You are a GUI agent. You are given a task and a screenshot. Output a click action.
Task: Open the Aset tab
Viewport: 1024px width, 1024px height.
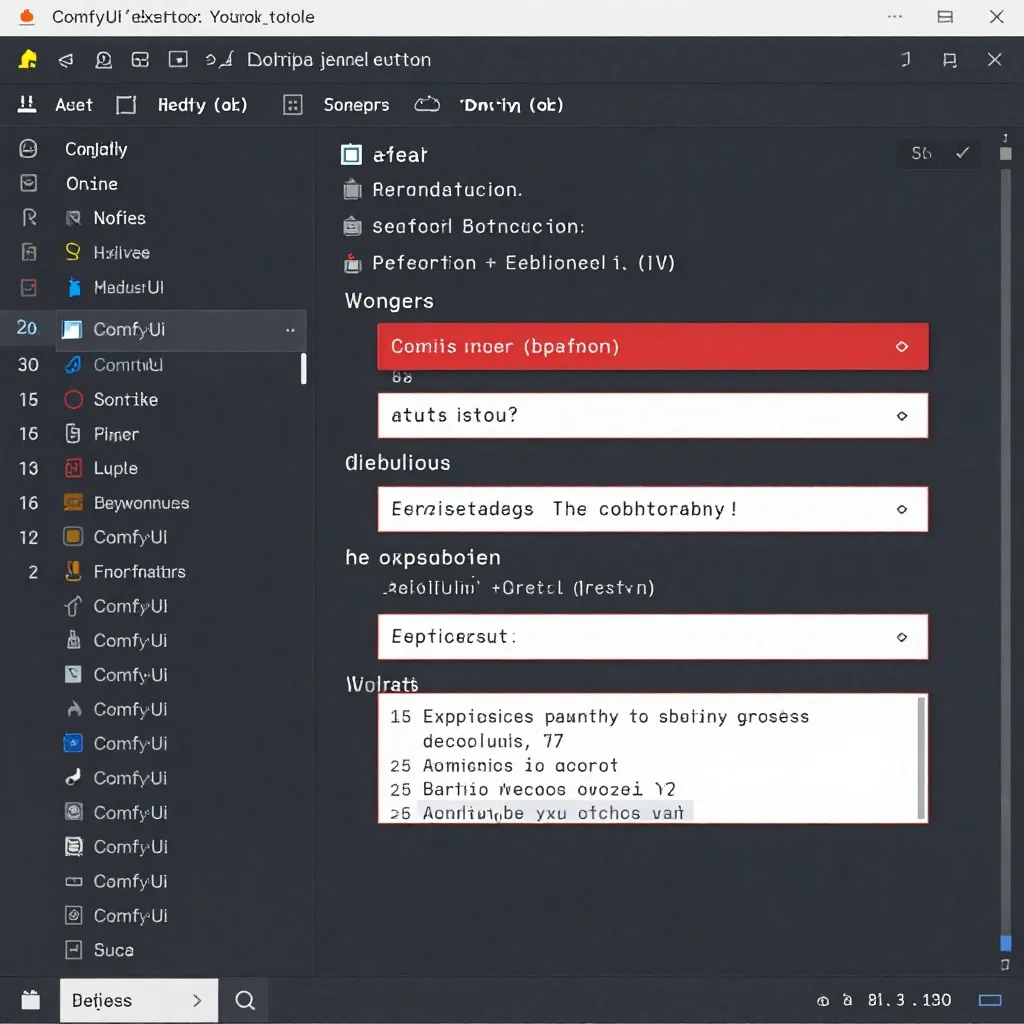pyautogui.click(x=73, y=105)
